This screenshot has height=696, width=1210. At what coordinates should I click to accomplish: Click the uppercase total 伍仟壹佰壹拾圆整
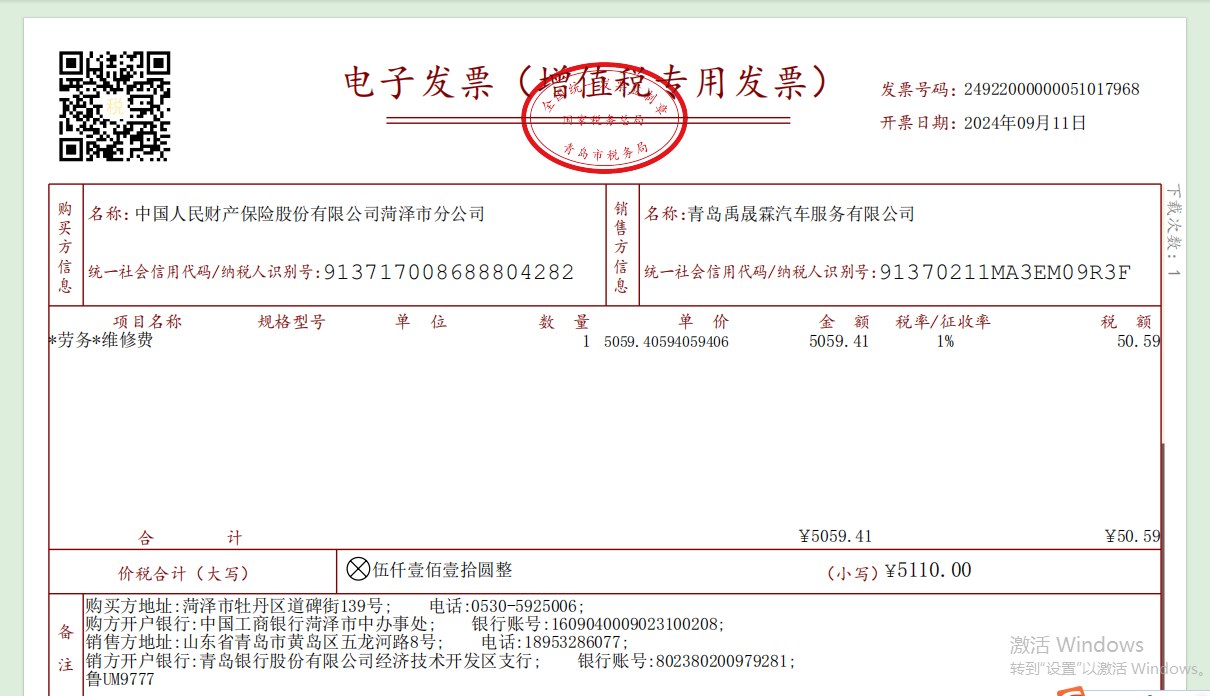[443, 569]
